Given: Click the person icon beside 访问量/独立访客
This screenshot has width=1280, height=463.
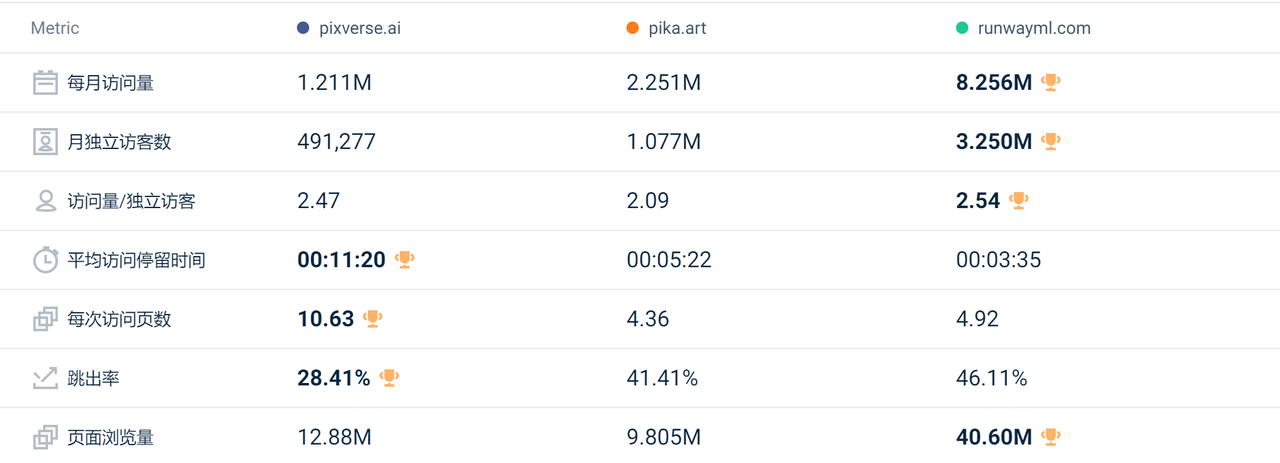Looking at the screenshot, I should click(45, 201).
